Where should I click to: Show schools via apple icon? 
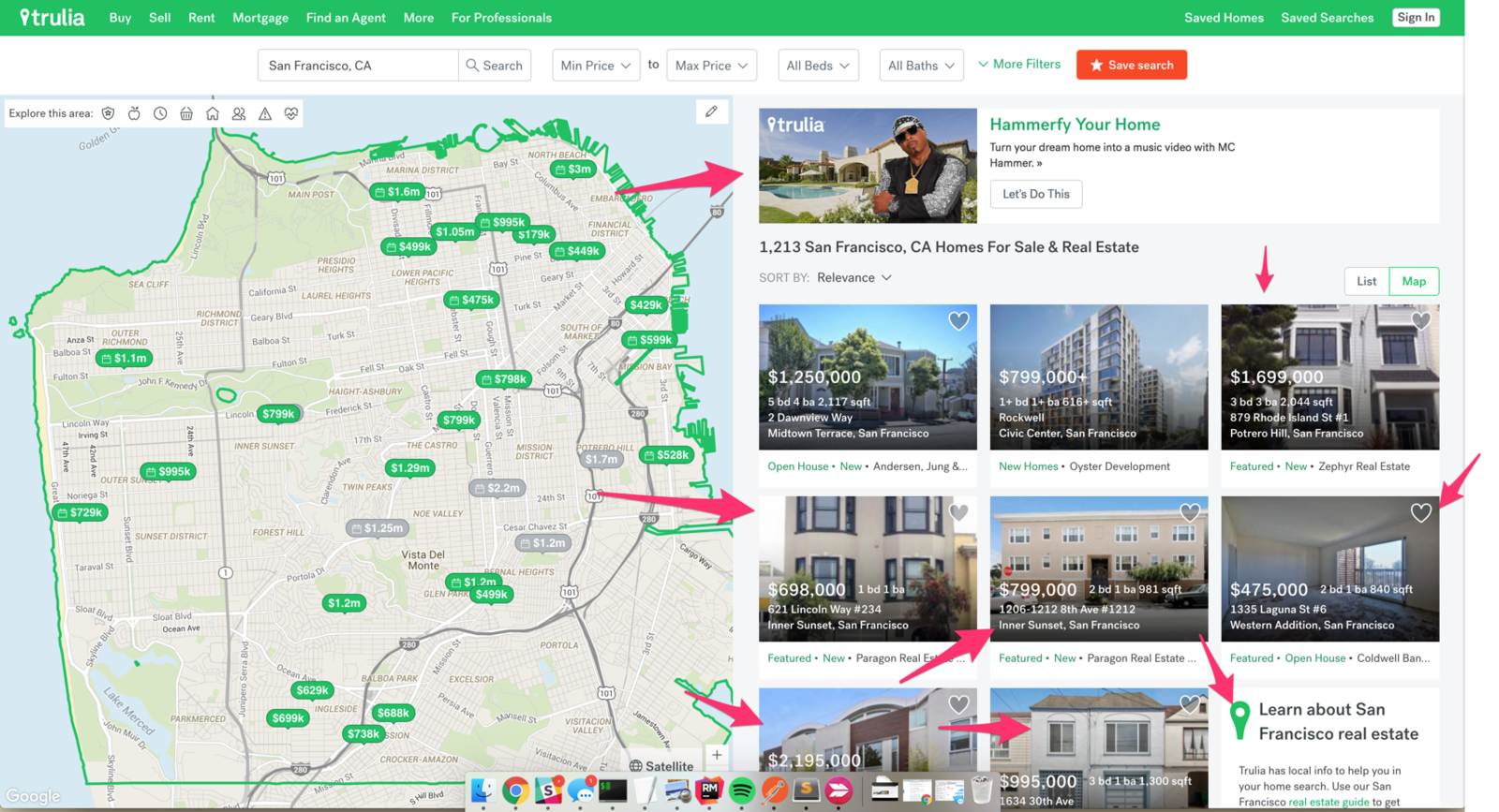click(134, 113)
